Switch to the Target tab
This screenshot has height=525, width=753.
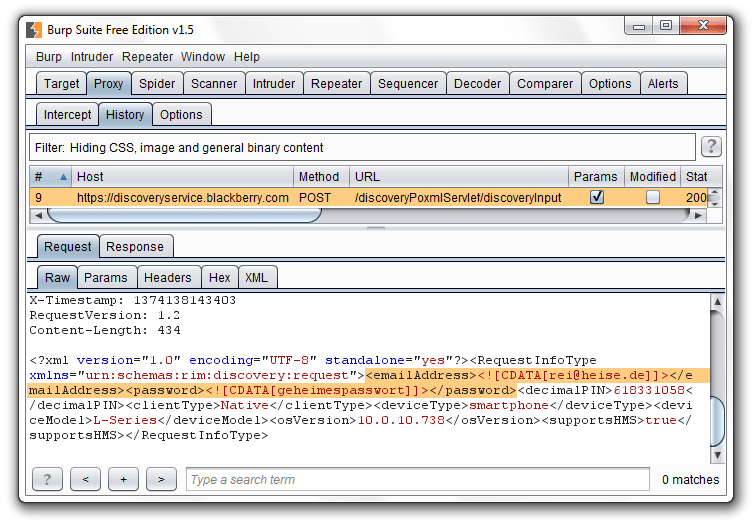click(61, 84)
